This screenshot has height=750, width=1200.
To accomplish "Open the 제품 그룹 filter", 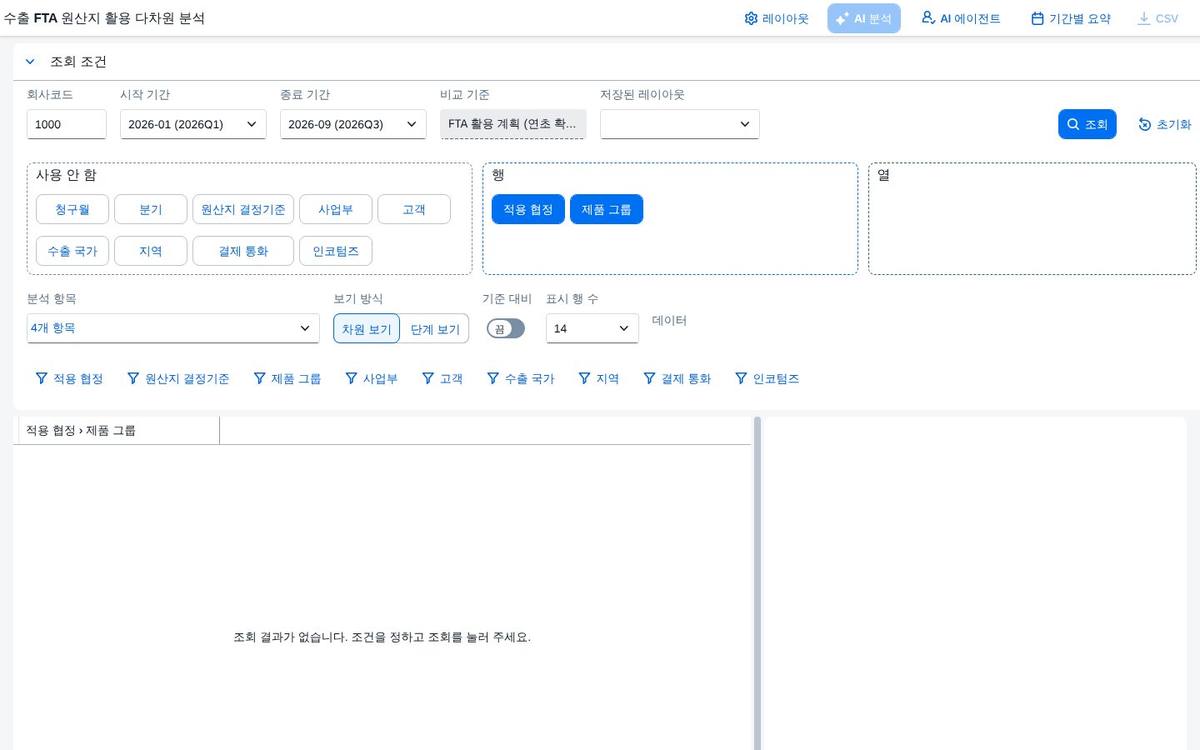I will pyautogui.click(x=286, y=379).
